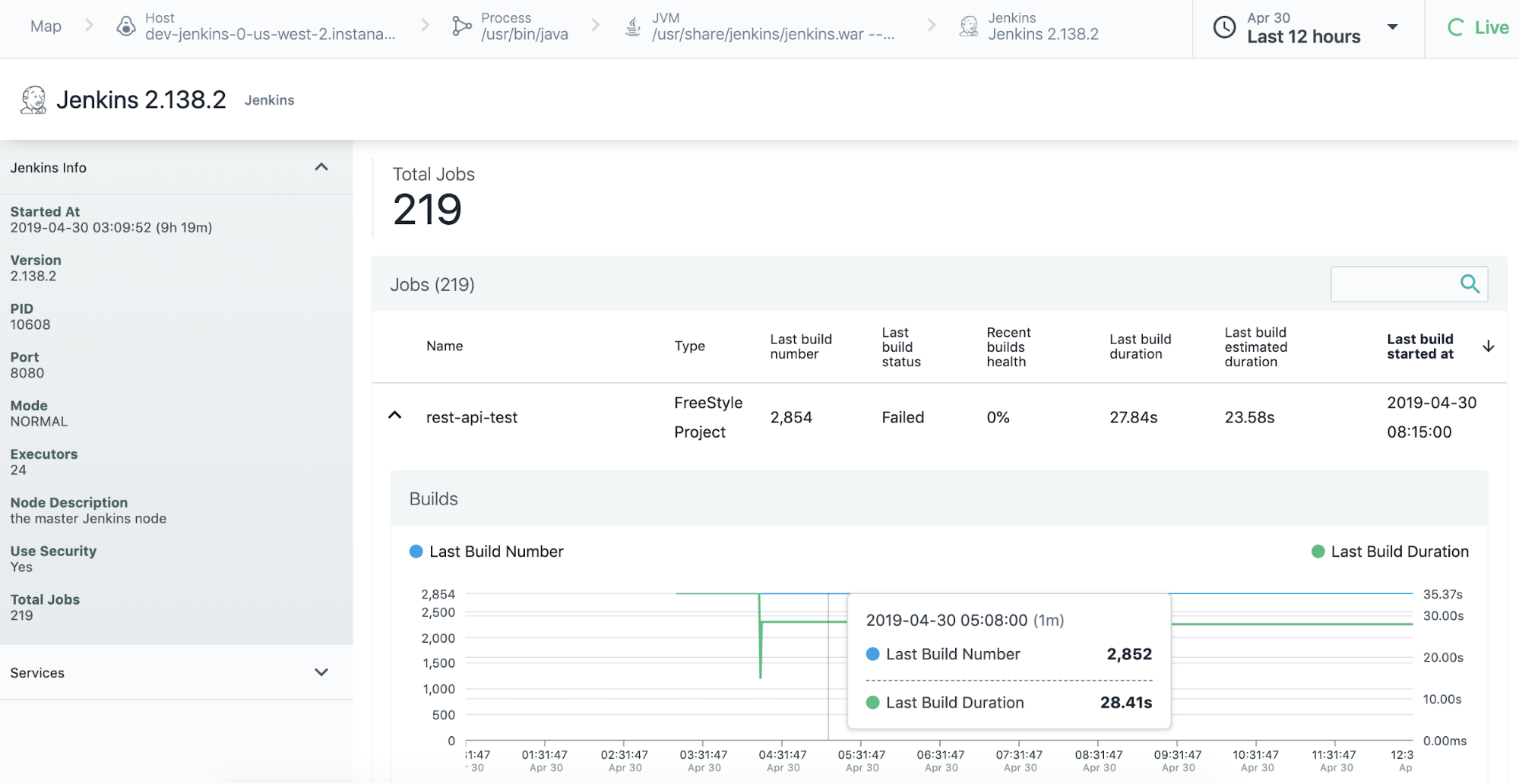1519x784 pixels.
Task: Click the Total Jobs 219 number
Action: click(427, 210)
